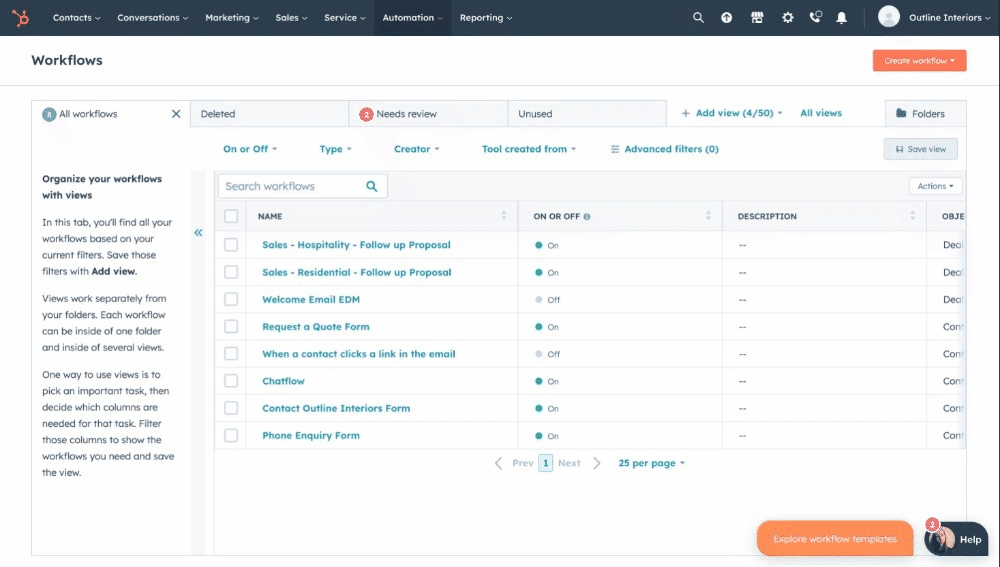1000x567 pixels.
Task: Open the calling phone icon
Action: coord(815,17)
